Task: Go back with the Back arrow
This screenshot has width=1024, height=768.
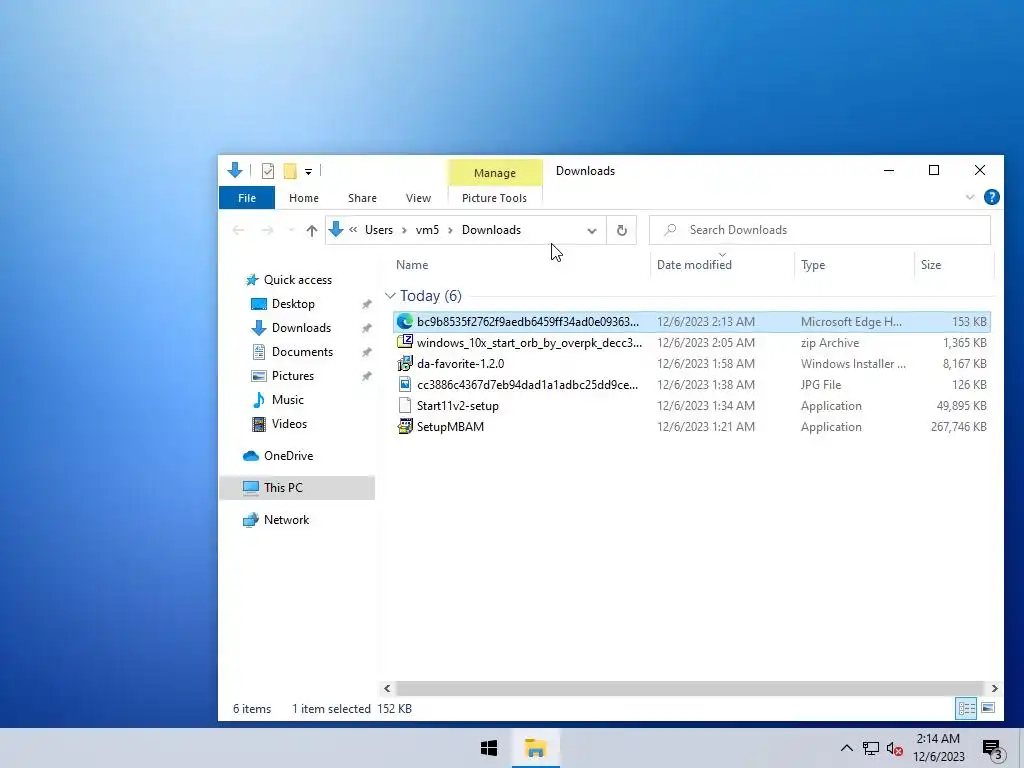Action: tap(238, 230)
